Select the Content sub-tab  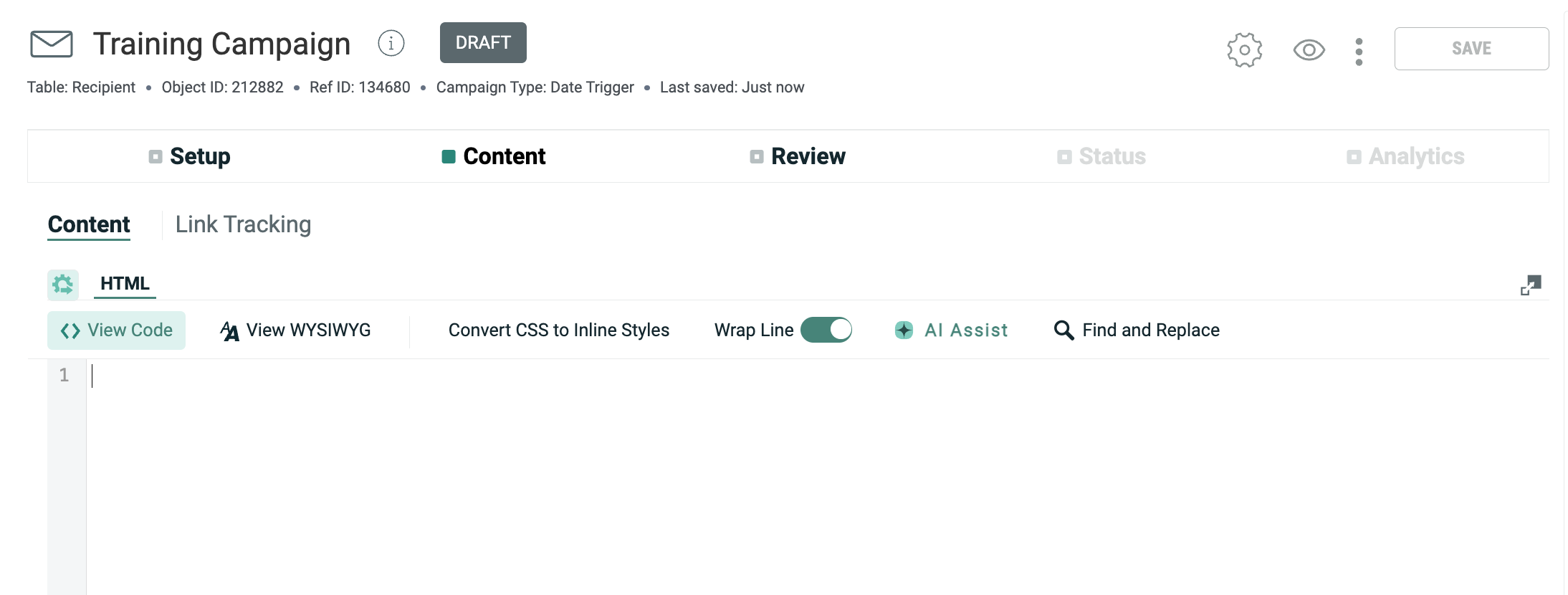click(89, 224)
